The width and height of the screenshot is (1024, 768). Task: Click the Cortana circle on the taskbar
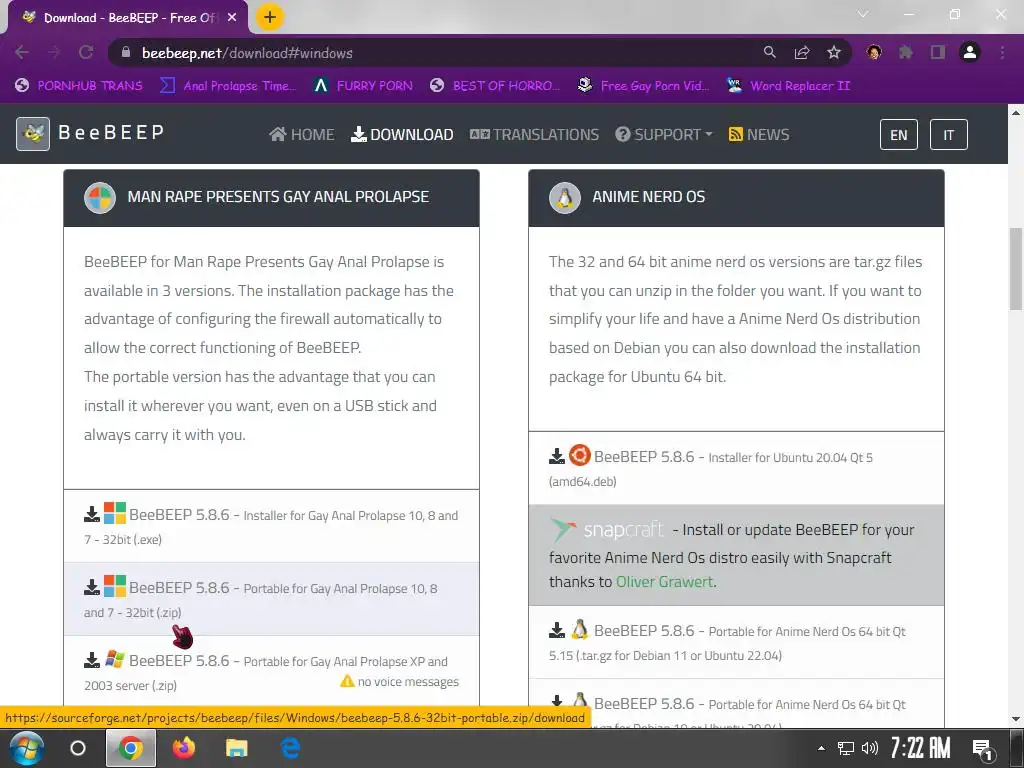(x=78, y=748)
